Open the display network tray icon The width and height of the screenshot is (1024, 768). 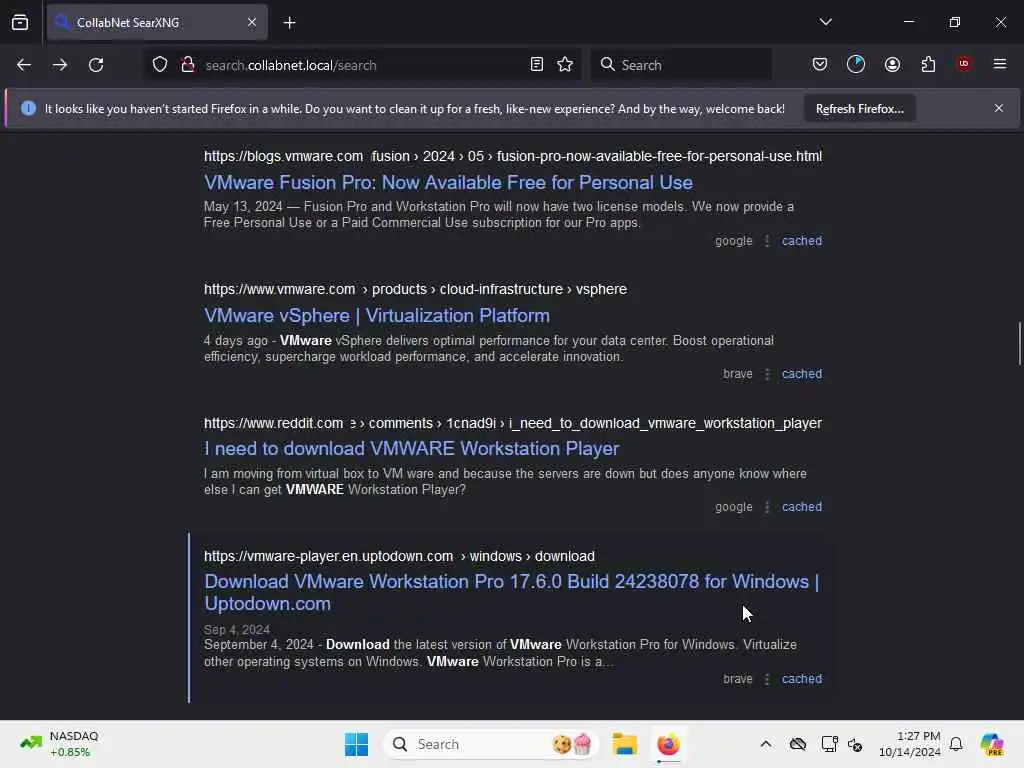point(829,744)
